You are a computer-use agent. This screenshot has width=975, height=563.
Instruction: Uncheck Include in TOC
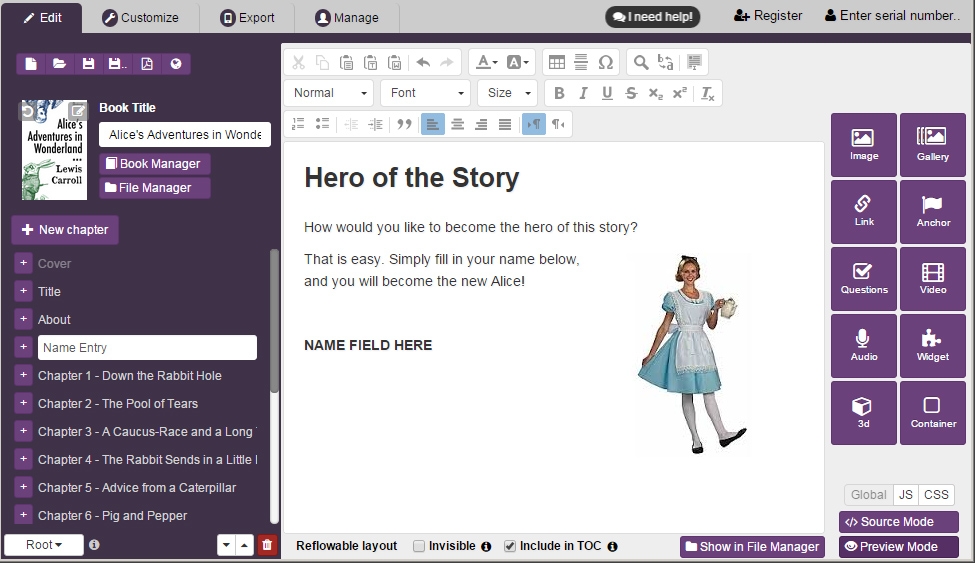tap(510, 546)
